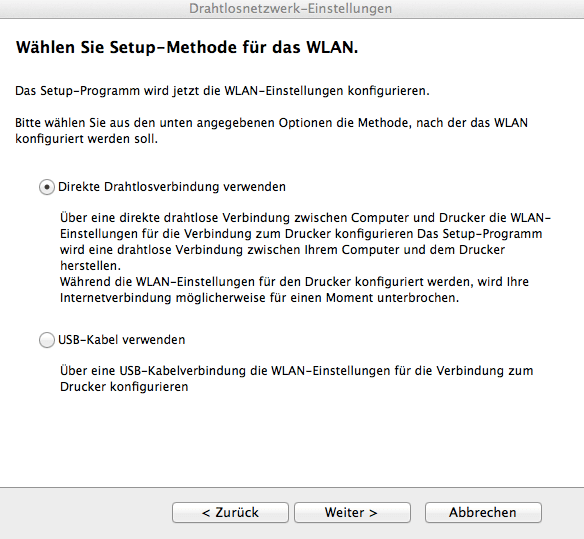Click the instruction line starting Bitte wählen Sie
Image resolution: width=584 pixels, height=539 pixels.
pos(272,123)
